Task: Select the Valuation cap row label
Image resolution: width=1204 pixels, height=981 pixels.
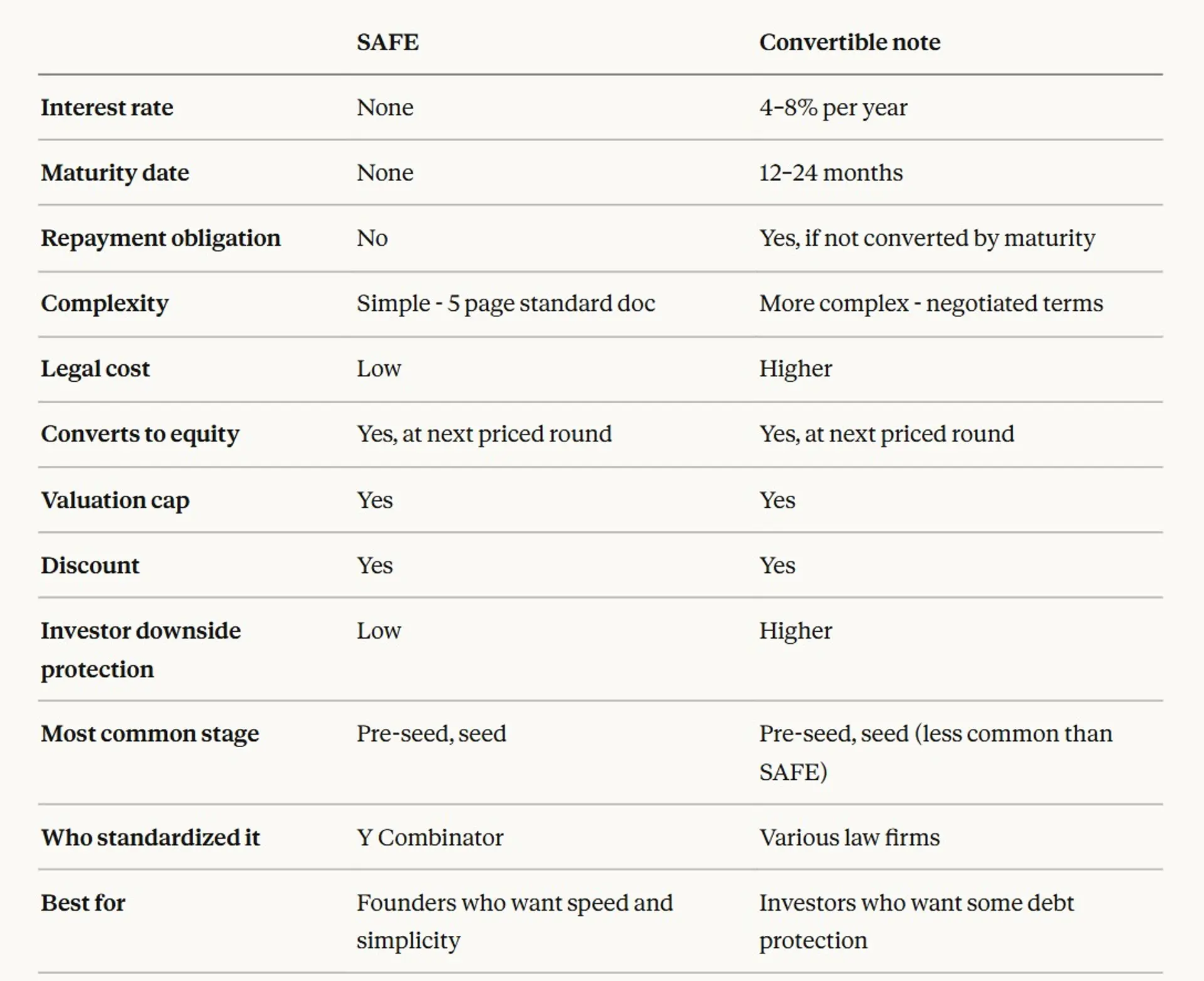Action: tap(115, 500)
